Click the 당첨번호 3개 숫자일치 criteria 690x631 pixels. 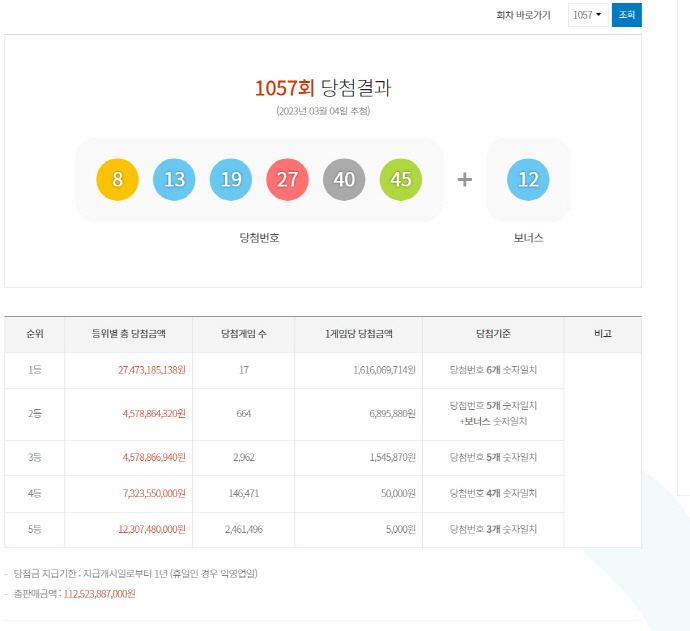[493, 529]
